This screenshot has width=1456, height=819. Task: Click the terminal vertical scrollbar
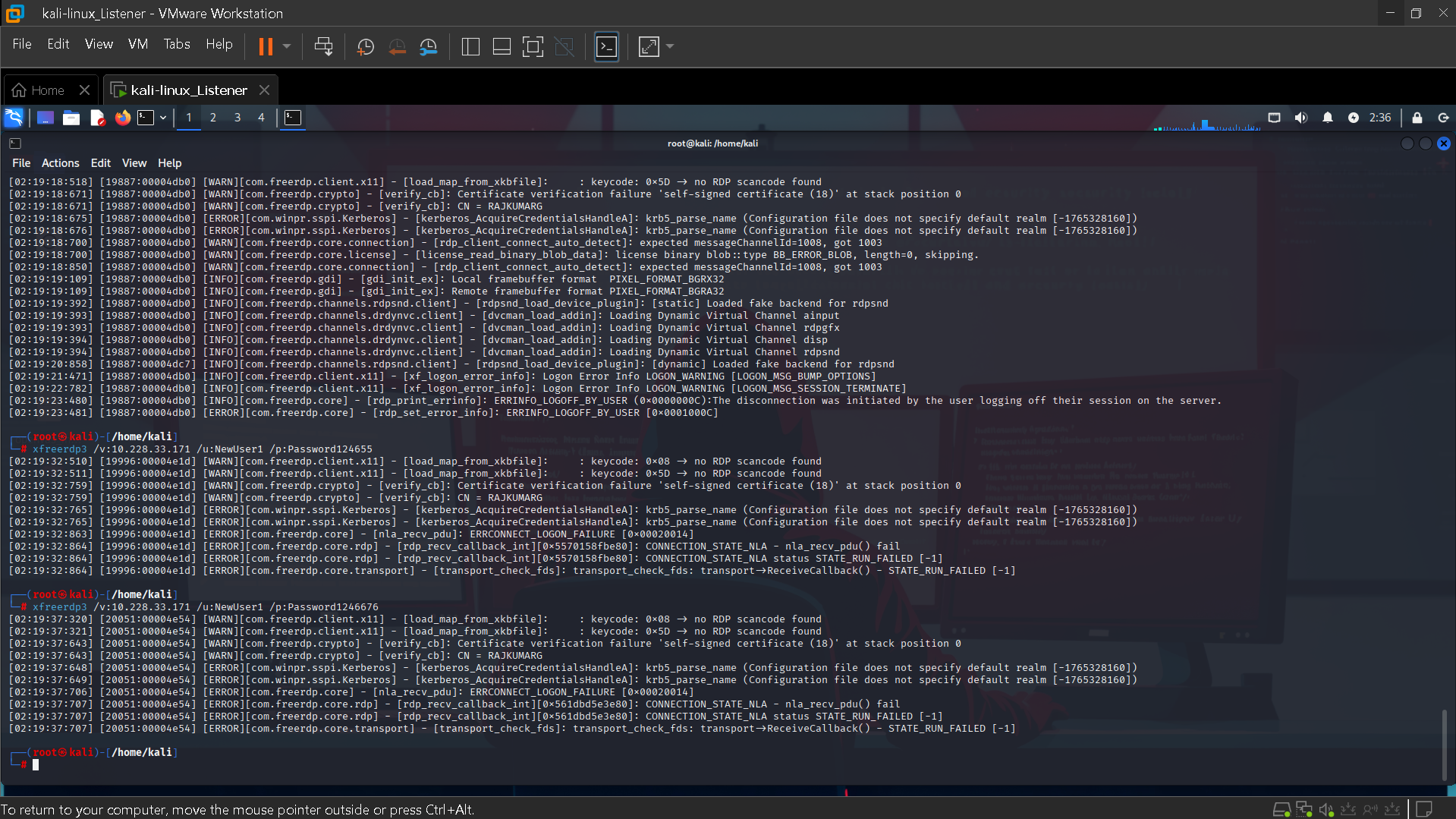pos(1444,744)
